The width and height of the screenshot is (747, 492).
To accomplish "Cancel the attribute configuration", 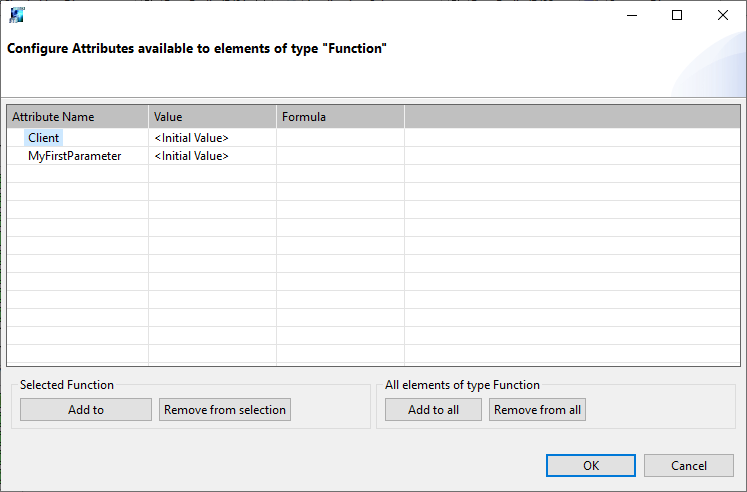I will point(689,465).
